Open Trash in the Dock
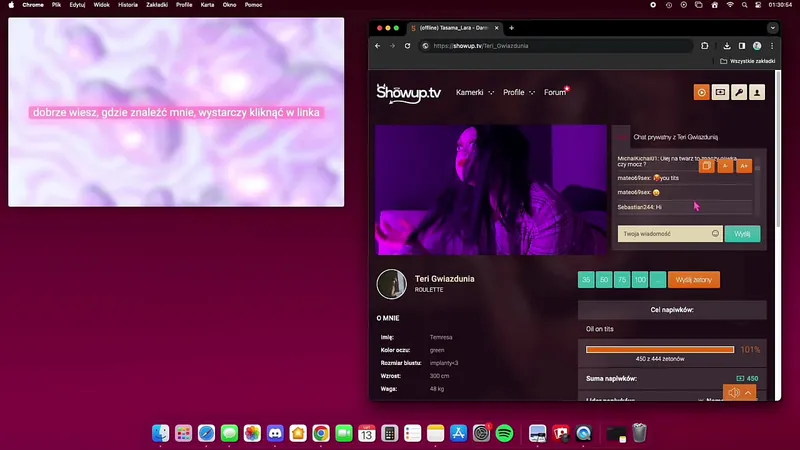The height and width of the screenshot is (450, 800). point(639,433)
